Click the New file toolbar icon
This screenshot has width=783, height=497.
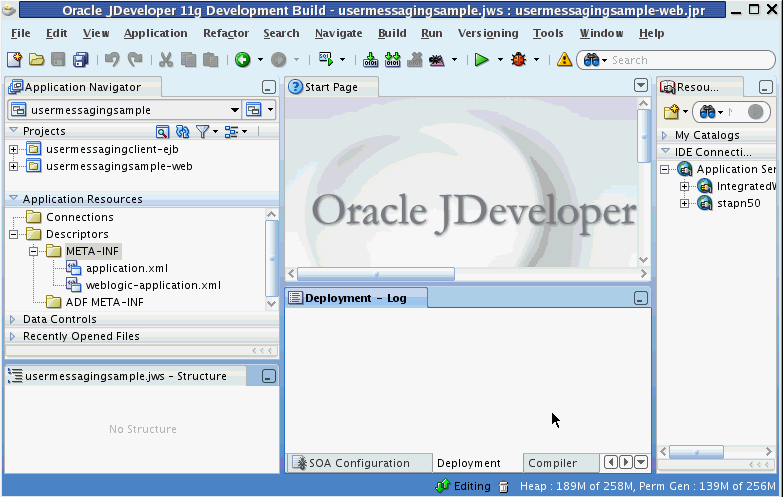tap(14, 60)
